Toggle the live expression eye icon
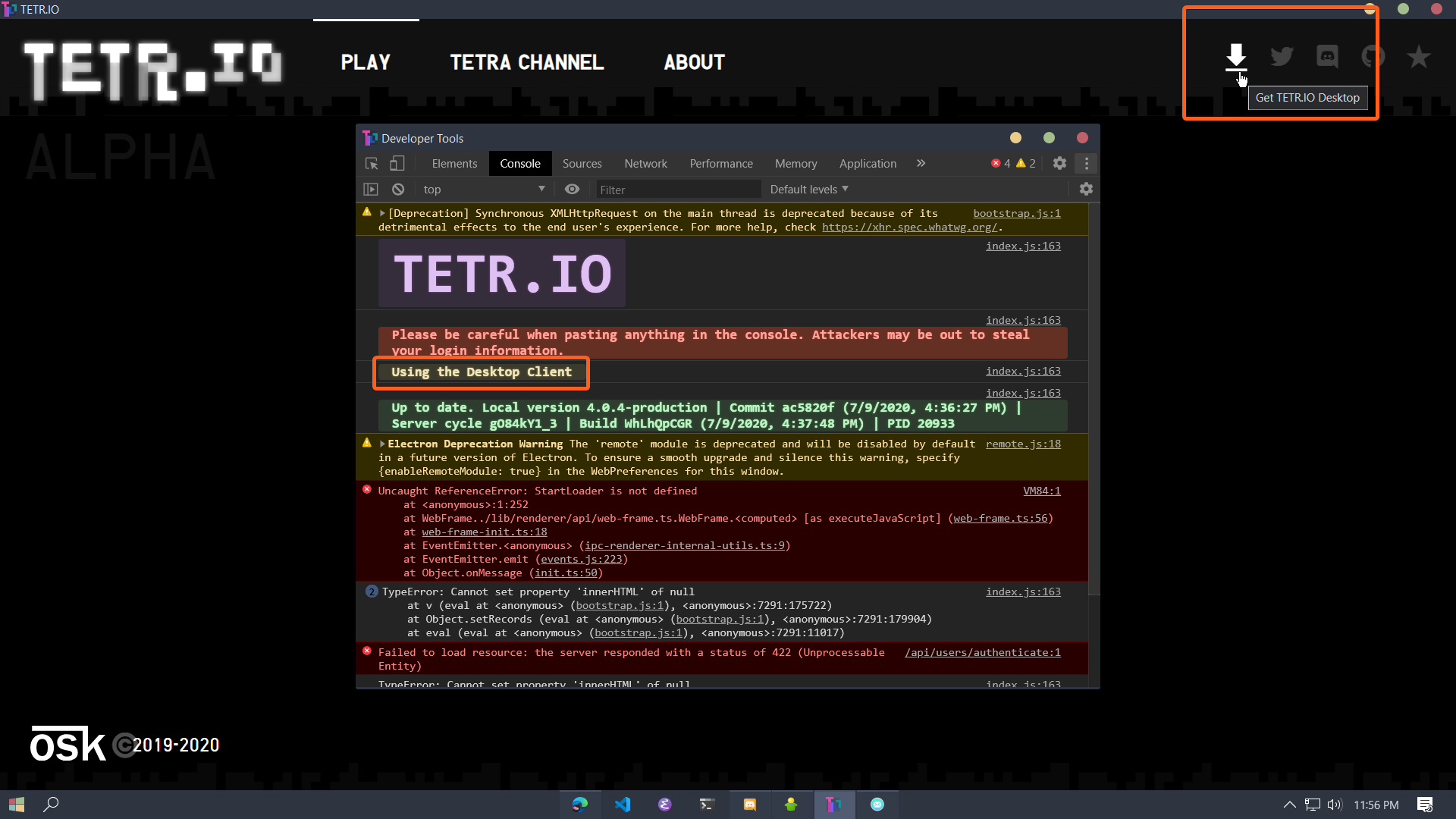The height and width of the screenshot is (819, 1456). (x=572, y=189)
